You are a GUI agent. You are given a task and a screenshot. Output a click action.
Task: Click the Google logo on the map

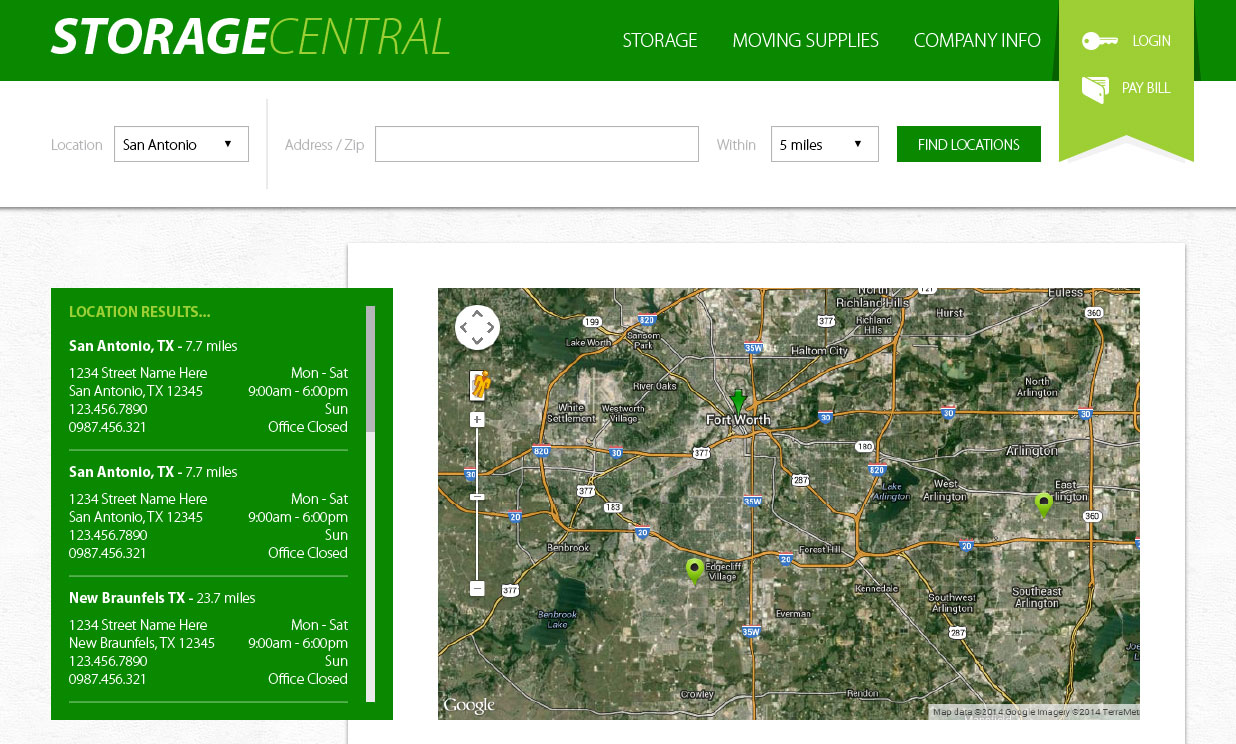[469, 706]
